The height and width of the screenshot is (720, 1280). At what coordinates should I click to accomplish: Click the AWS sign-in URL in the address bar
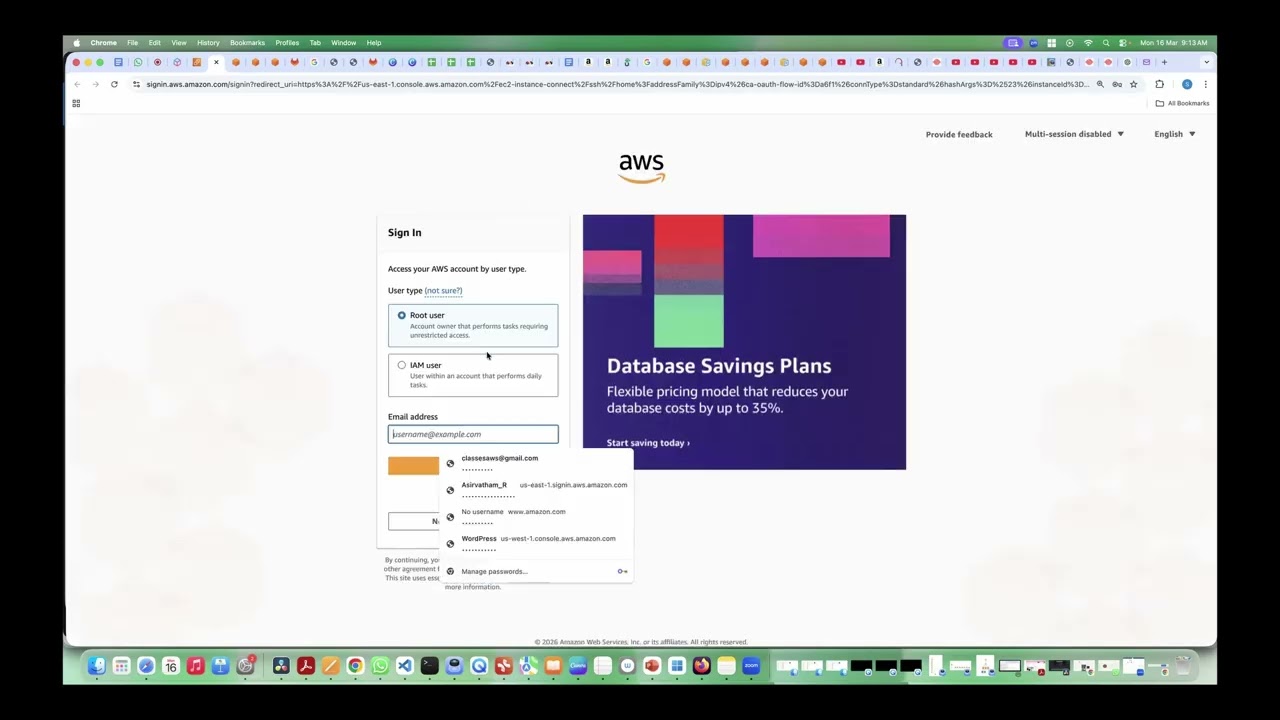coord(617,84)
